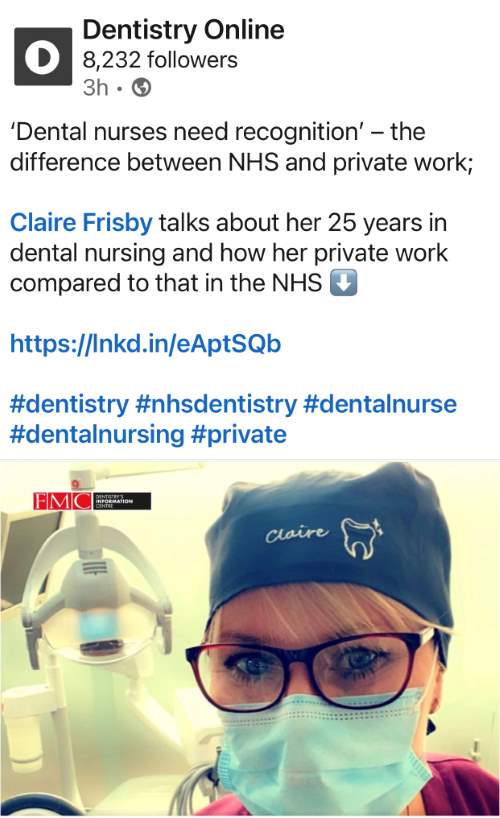Click the 3h post timestamp
This screenshot has height=818, width=500.
coord(96,87)
